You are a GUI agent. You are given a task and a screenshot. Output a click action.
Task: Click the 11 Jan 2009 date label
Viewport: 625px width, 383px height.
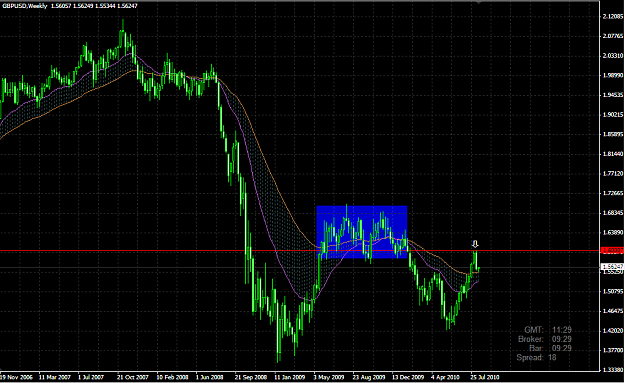(x=290, y=377)
